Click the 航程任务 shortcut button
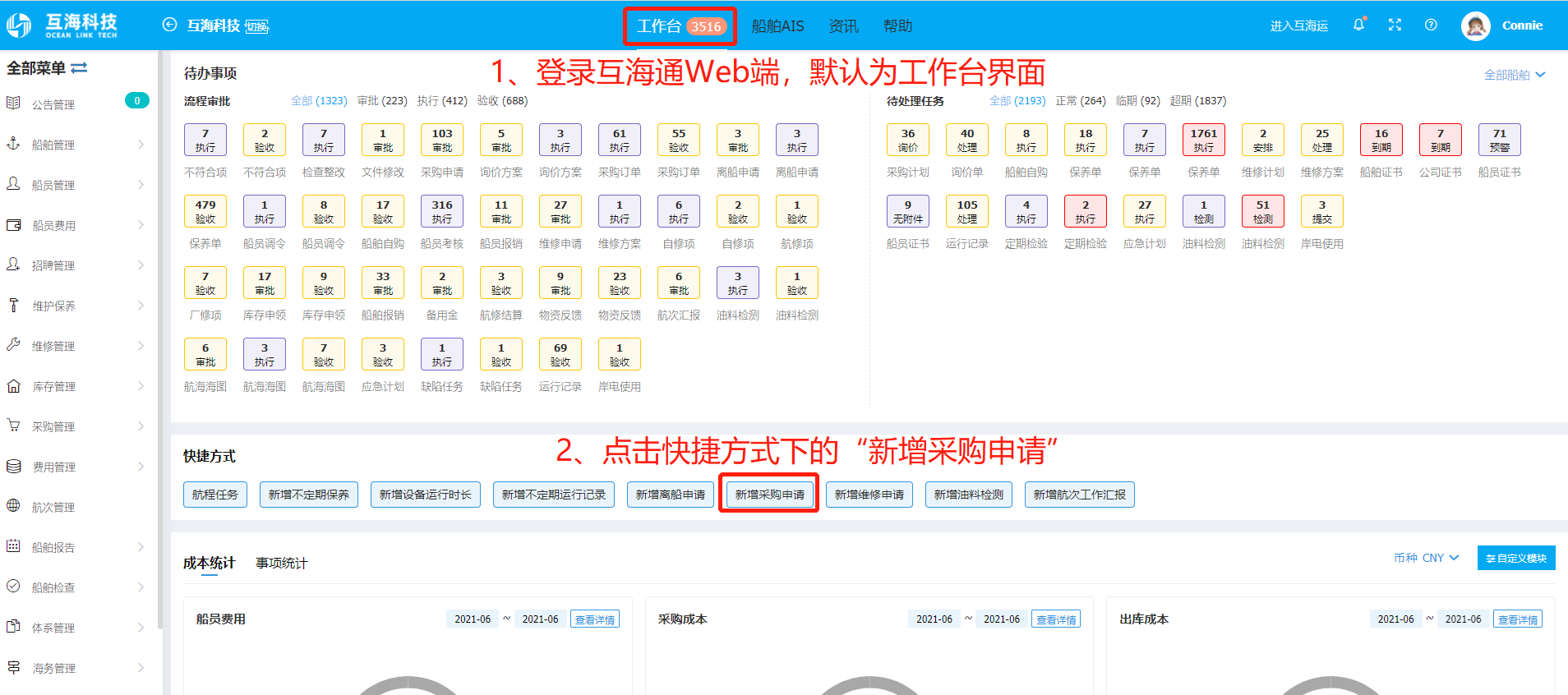 215,495
